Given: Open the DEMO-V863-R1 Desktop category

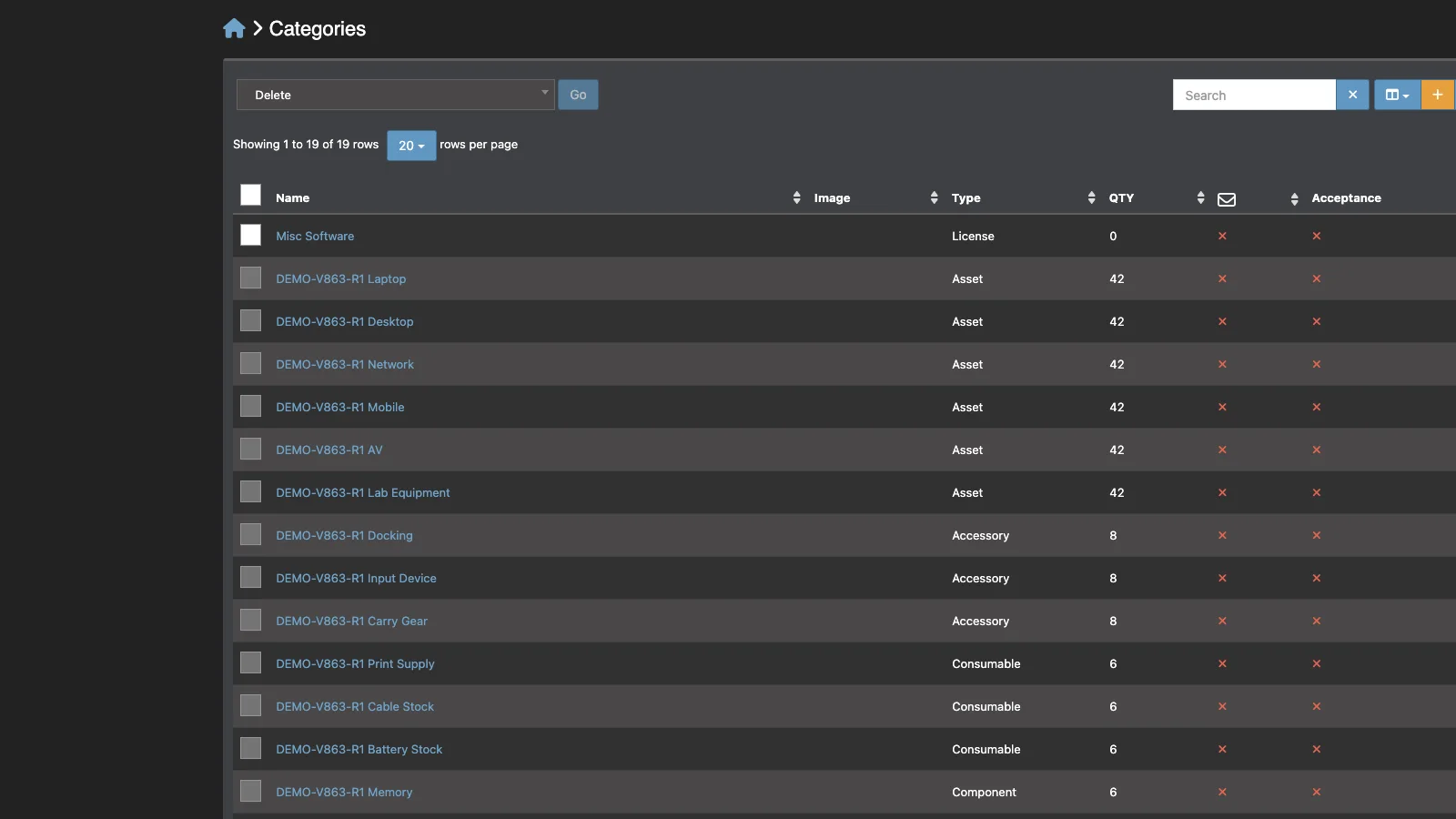Looking at the screenshot, I should pyautogui.click(x=344, y=321).
